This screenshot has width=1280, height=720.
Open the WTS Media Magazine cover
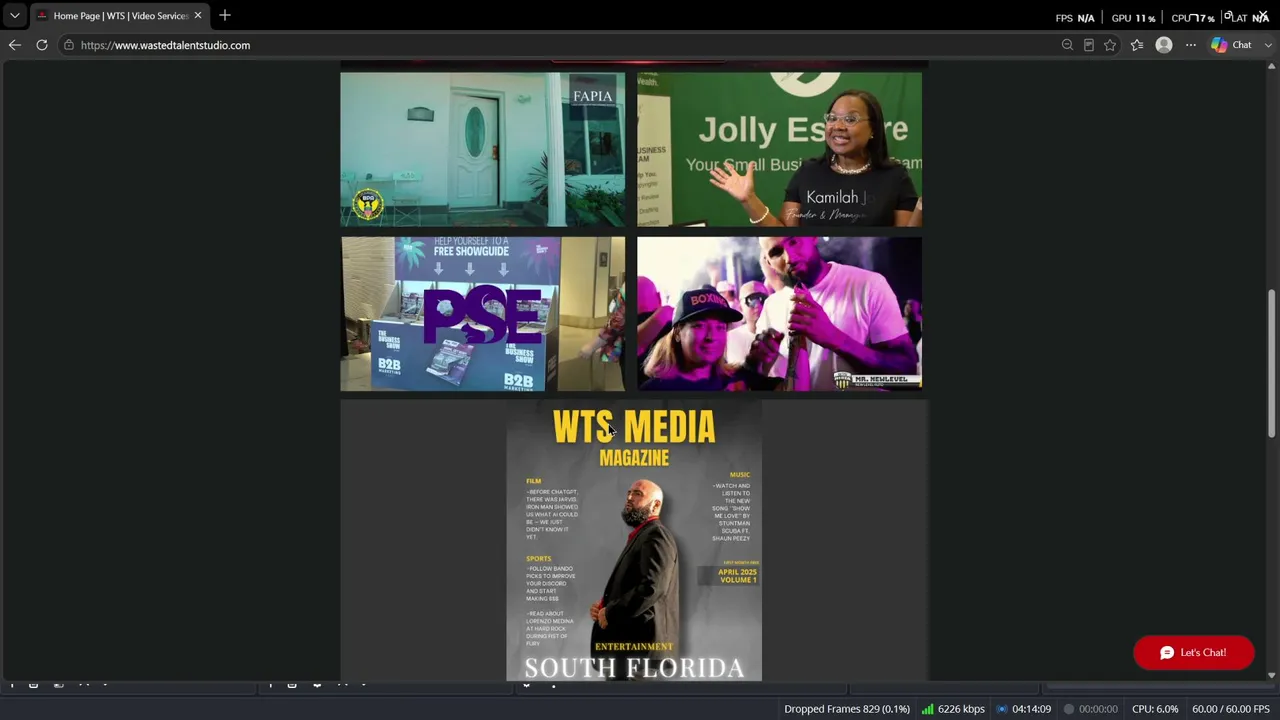(634, 541)
